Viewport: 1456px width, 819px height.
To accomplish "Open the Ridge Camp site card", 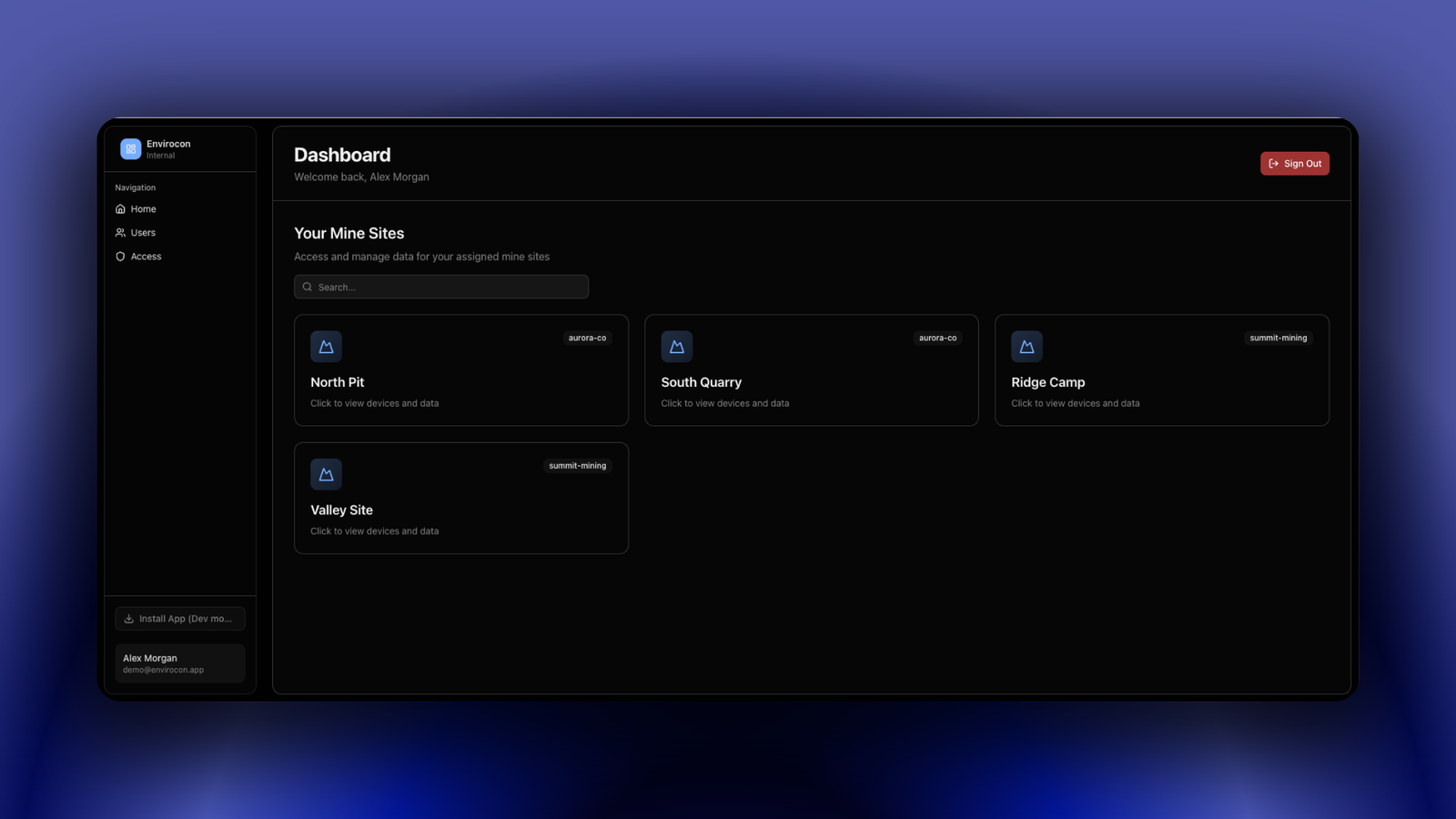I will coord(1162,370).
